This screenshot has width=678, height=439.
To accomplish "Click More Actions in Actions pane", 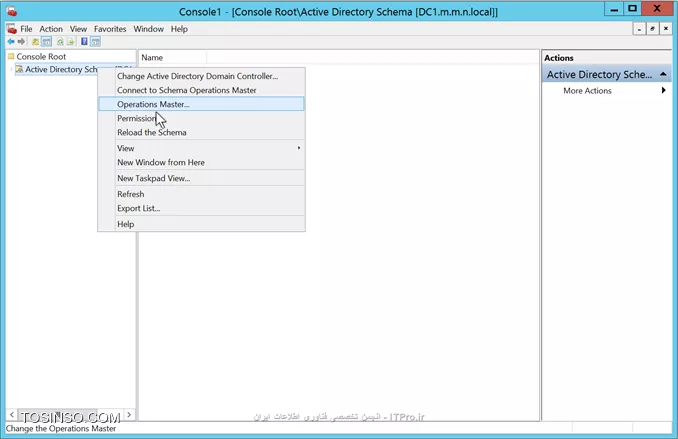I will pos(587,91).
